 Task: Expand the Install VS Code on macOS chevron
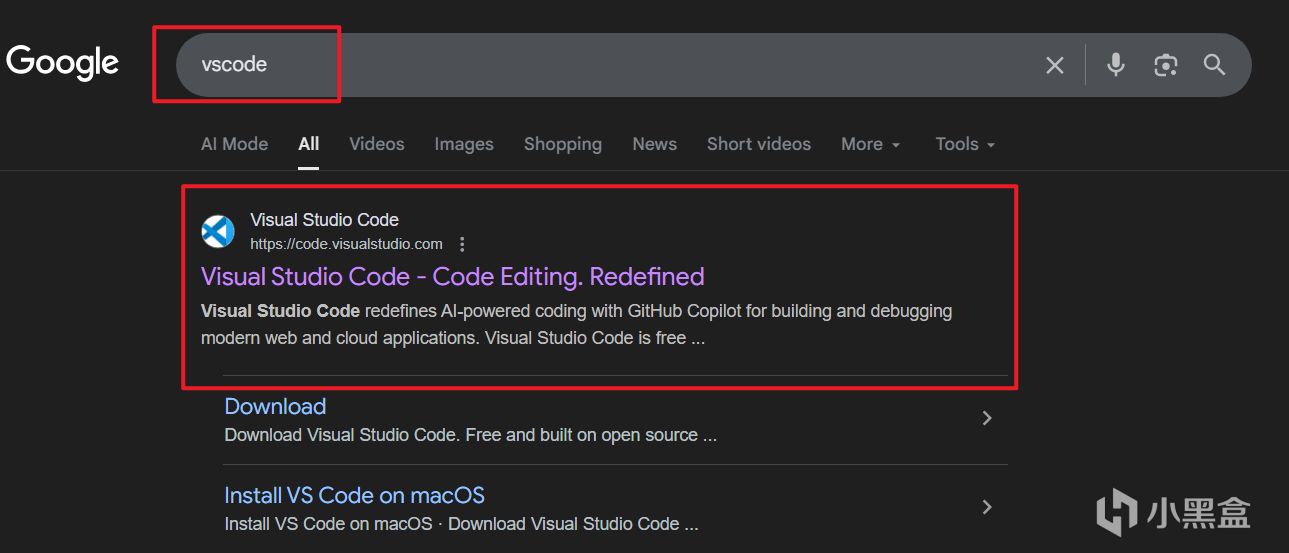987,507
